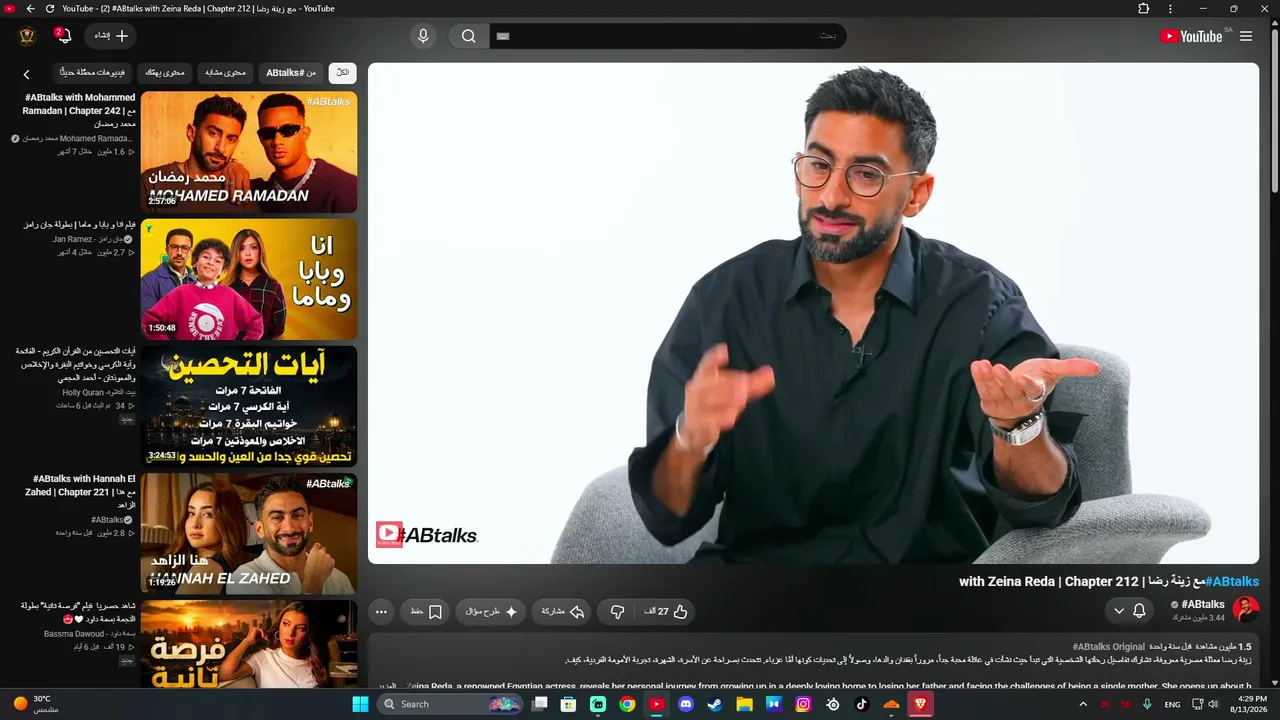Viewport: 1280px width, 720px height.
Task: Click the #ABtalks hashtag in video title
Action: 1232,581
